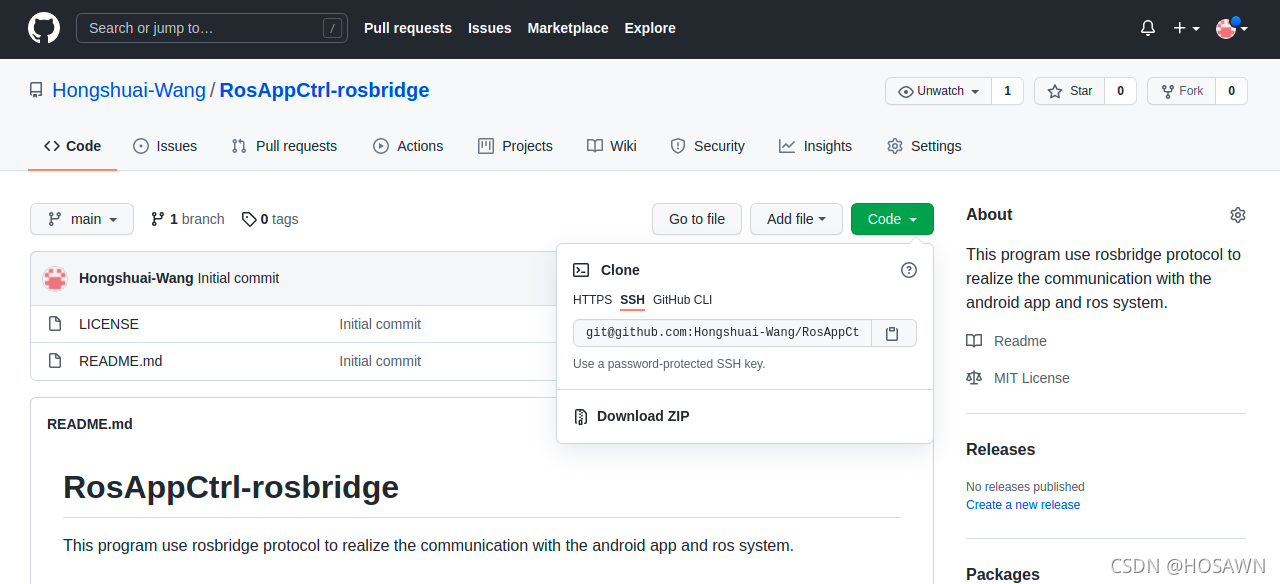Viewport: 1280px width, 584px height.
Task: Open the user avatar menu
Action: pyautogui.click(x=1232, y=28)
